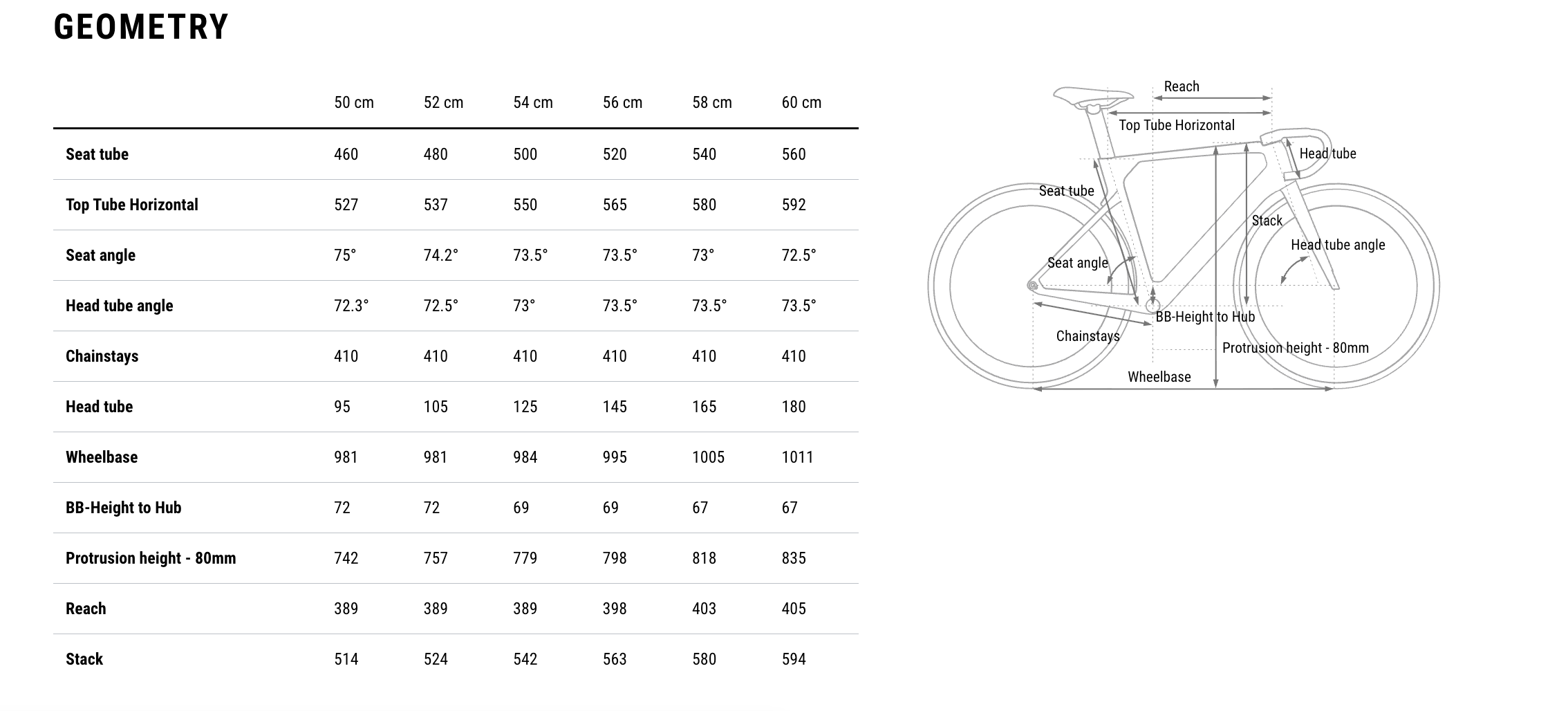This screenshot has height=711, width=1568.
Task: Click the GEOMETRY heading
Action: 141,28
